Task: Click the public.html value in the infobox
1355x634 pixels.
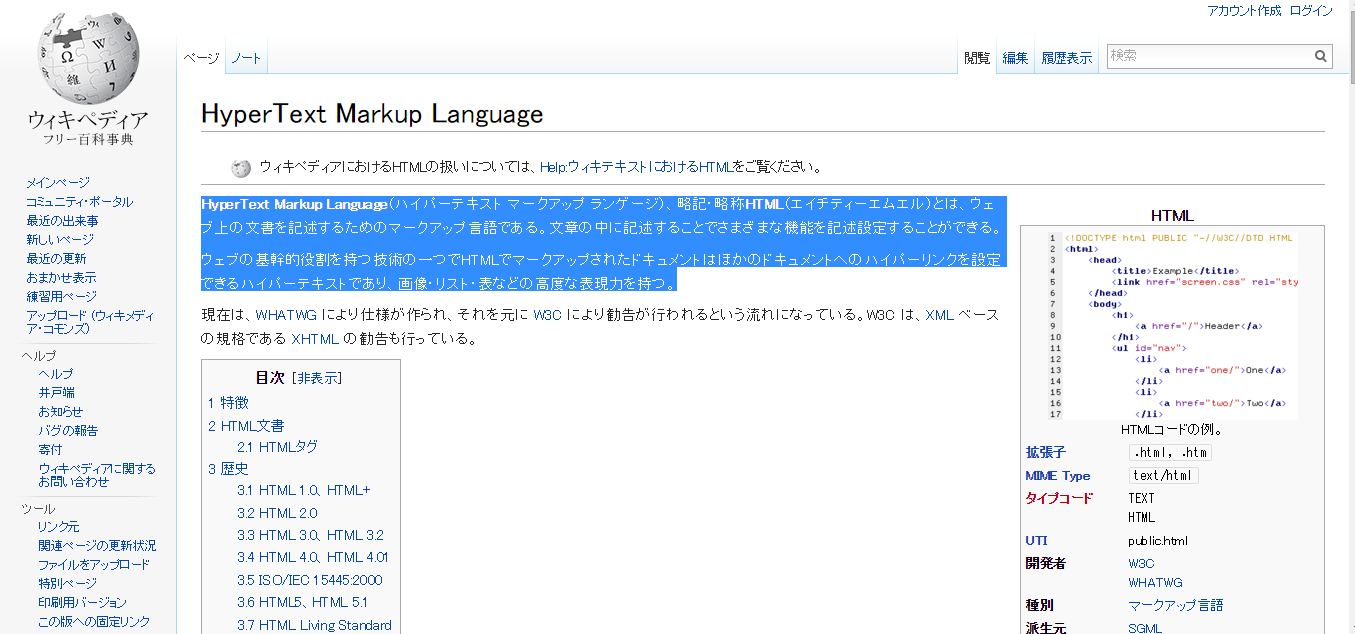Action: (1158, 541)
